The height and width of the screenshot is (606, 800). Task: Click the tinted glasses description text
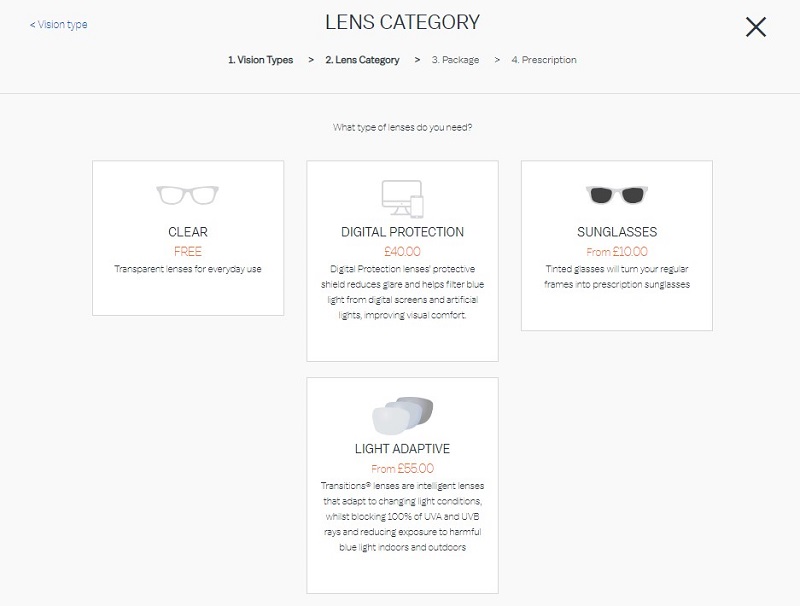(x=617, y=276)
